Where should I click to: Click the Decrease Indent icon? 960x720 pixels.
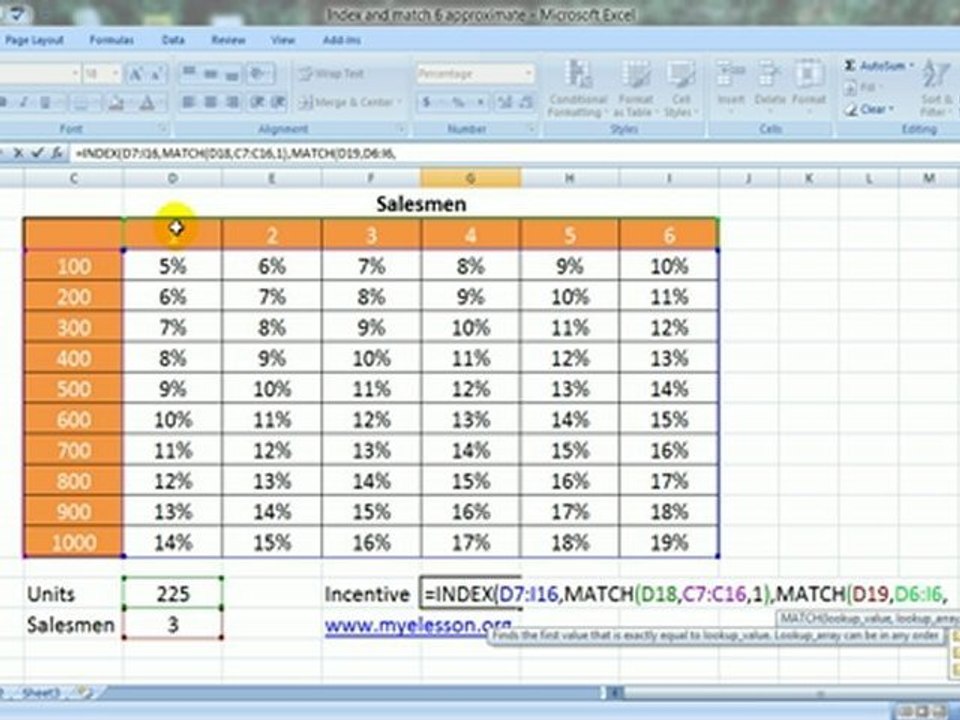(x=258, y=102)
